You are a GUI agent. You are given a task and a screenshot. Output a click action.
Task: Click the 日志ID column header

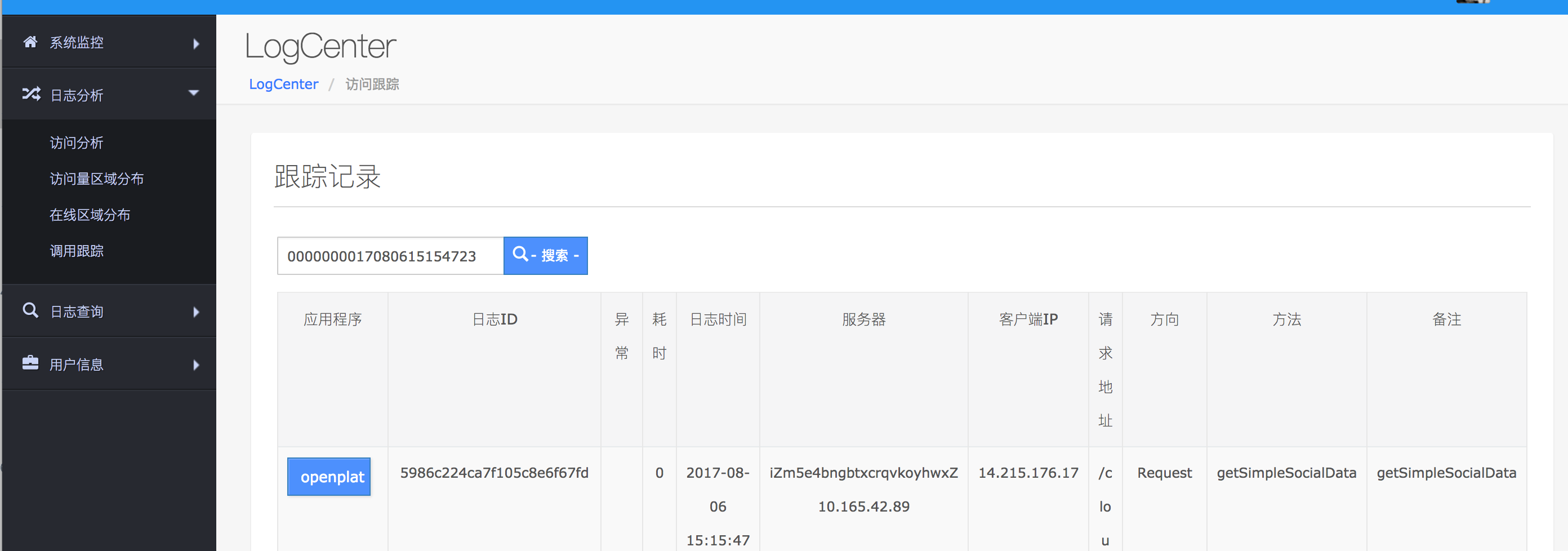click(495, 319)
